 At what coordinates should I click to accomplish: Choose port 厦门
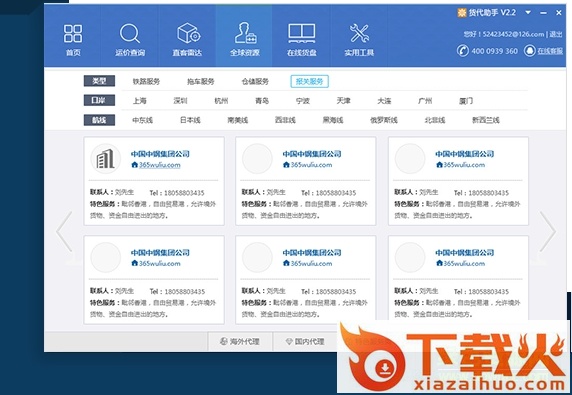(466, 101)
